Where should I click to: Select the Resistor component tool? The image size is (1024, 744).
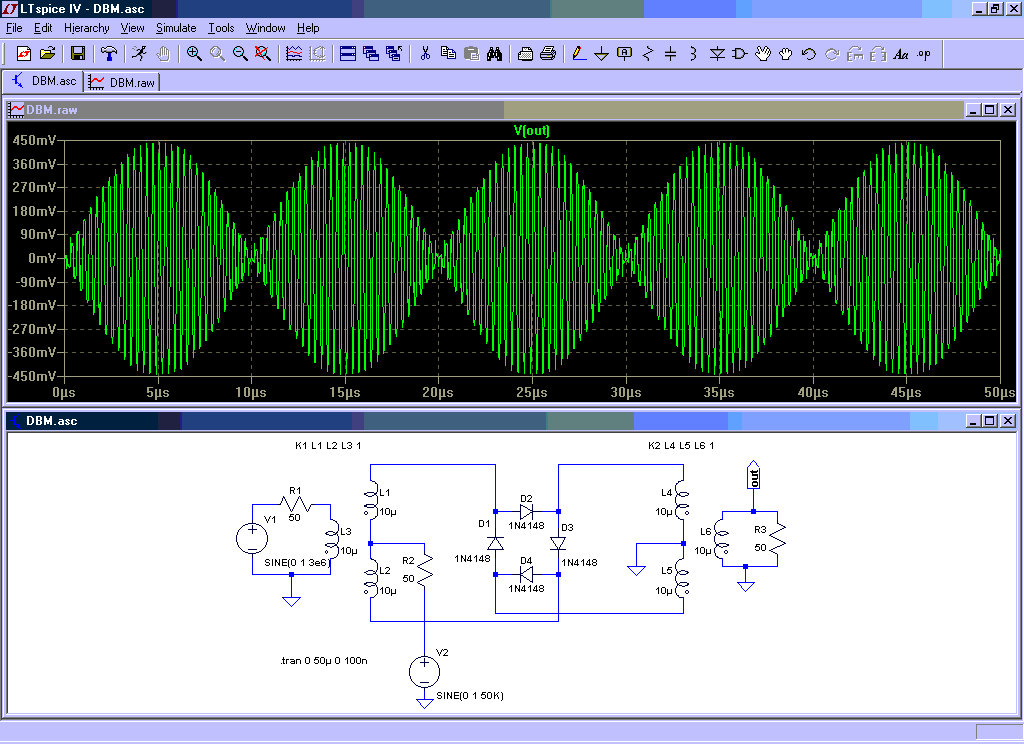point(647,54)
